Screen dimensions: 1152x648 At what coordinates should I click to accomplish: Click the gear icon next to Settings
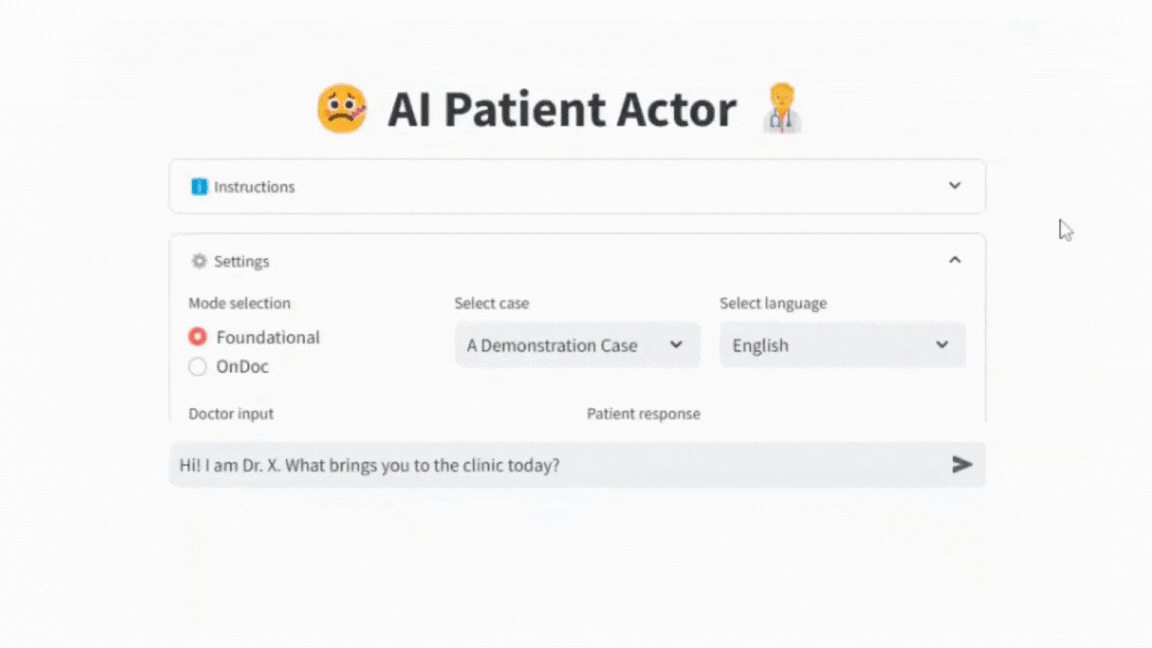(199, 260)
